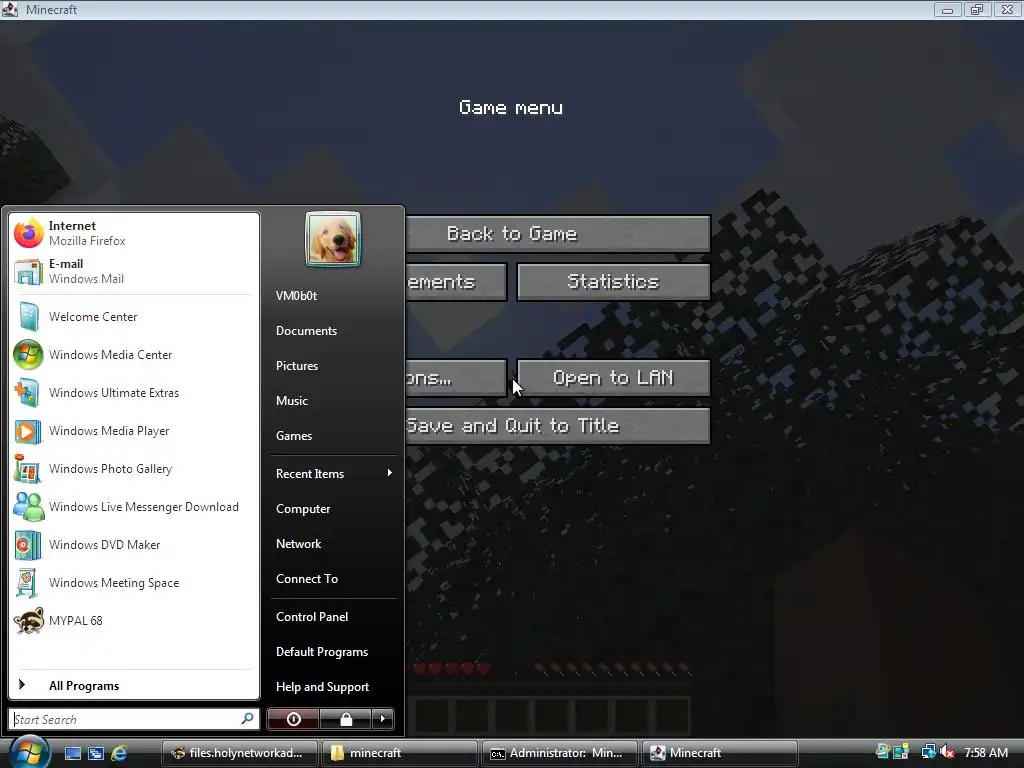Viewport: 1024px width, 768px height.
Task: Open Control Panel
Action: (x=332, y=616)
